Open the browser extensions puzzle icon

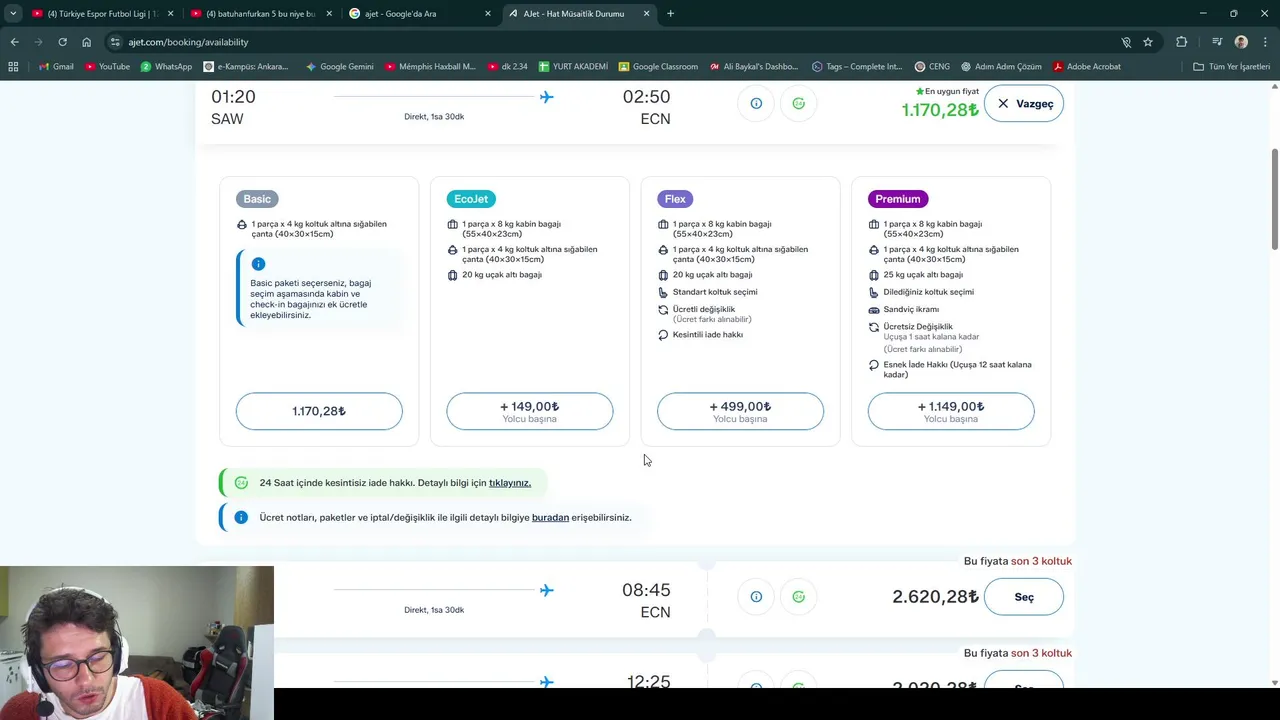point(1182,42)
